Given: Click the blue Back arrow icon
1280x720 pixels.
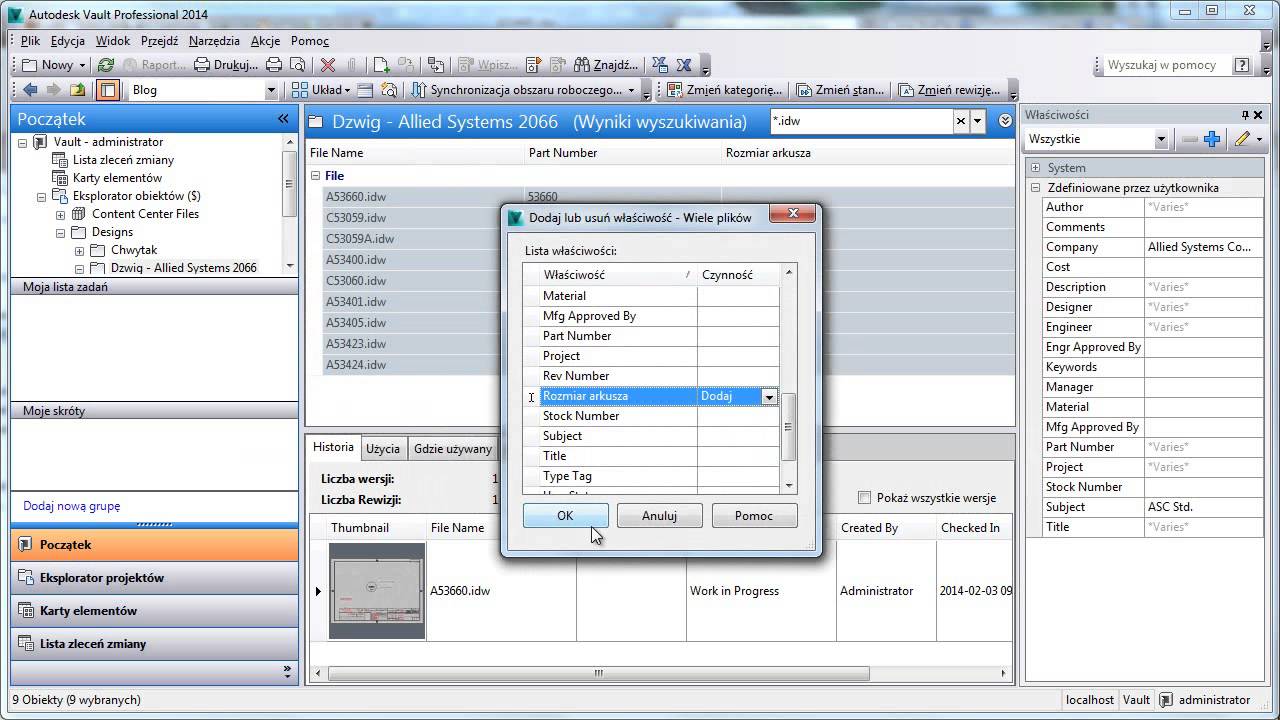Looking at the screenshot, I should (x=30, y=90).
